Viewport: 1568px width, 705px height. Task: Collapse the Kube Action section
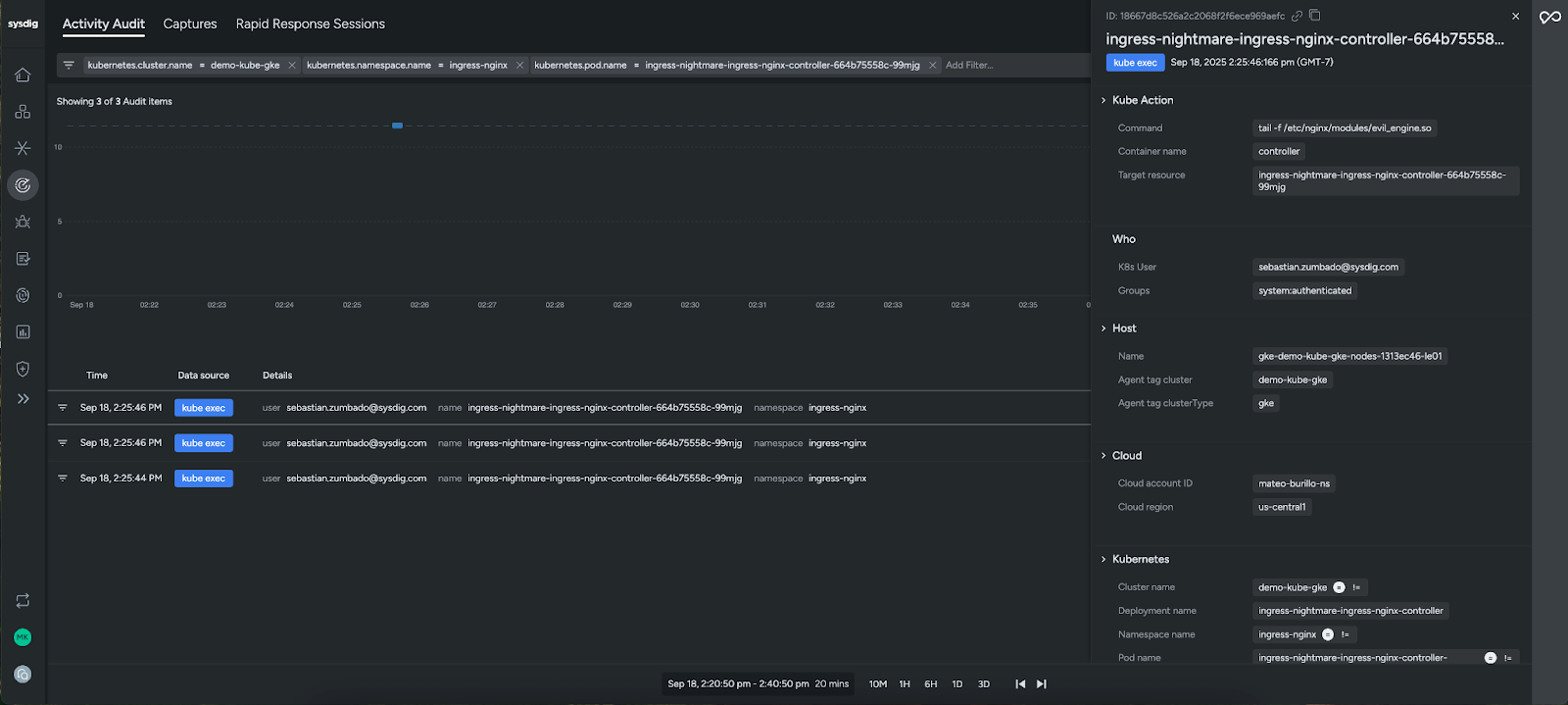coord(1103,100)
